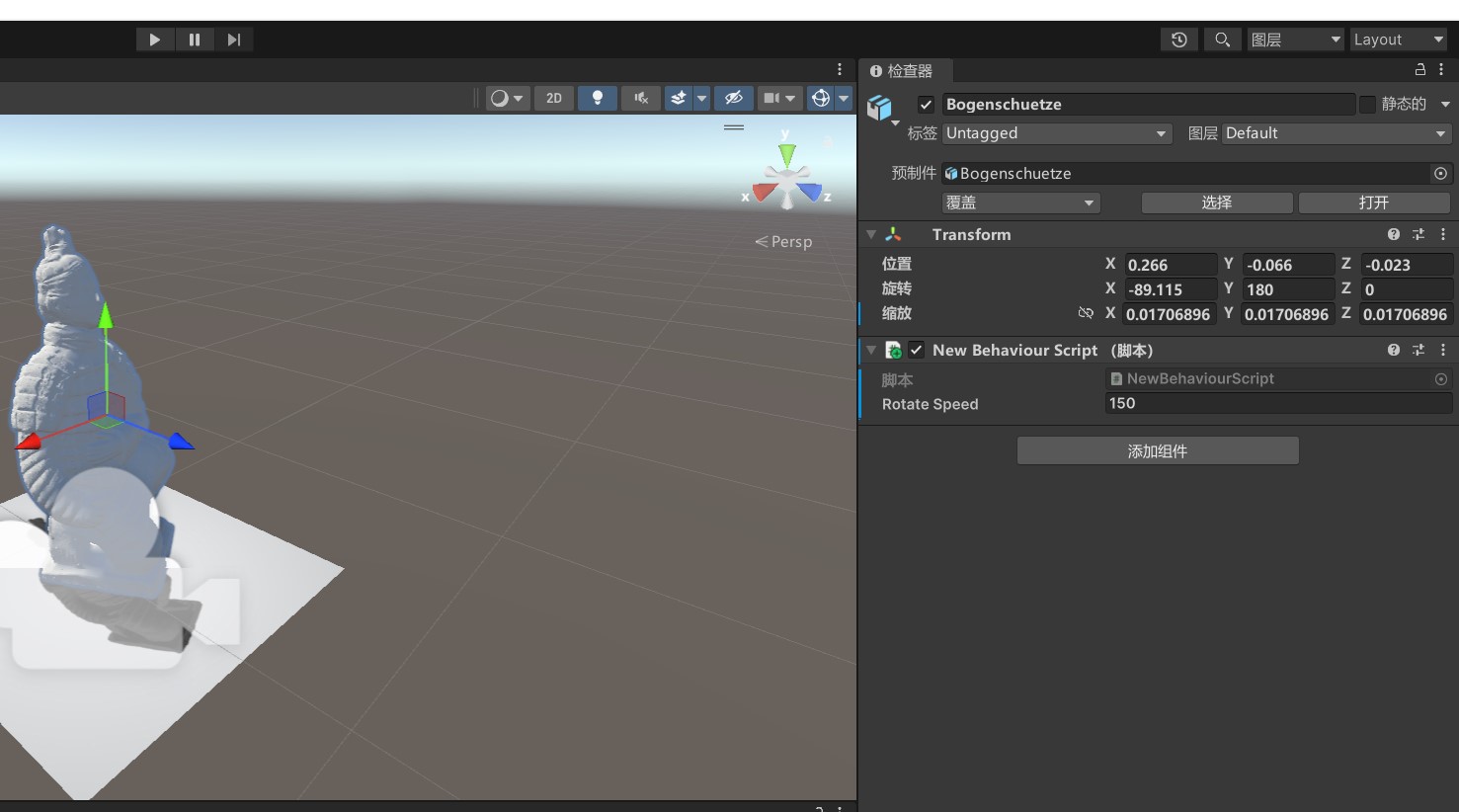Click the Rotate Speed value field 150
This screenshot has height=812, width=1459.
(1278, 403)
